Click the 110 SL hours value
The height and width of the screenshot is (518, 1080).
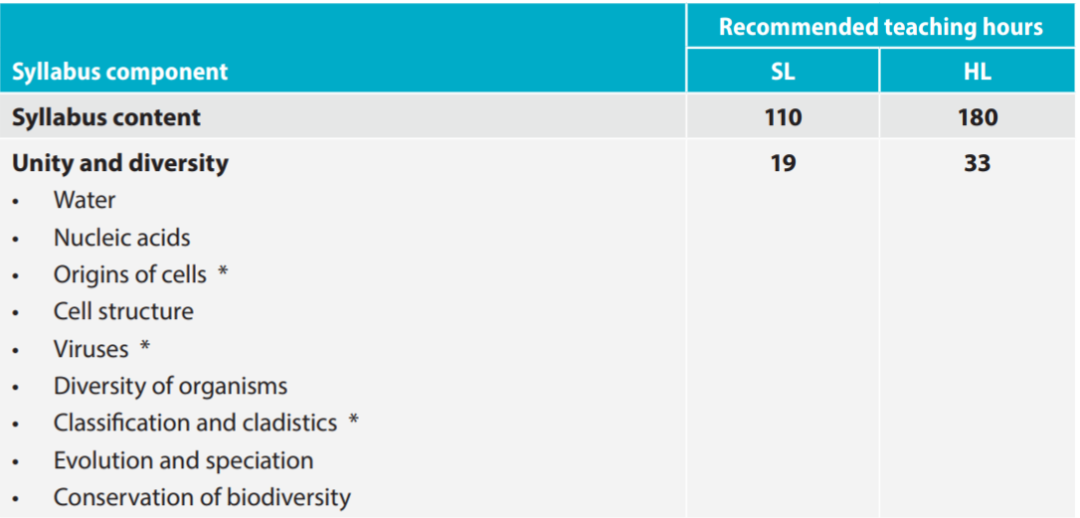click(783, 117)
